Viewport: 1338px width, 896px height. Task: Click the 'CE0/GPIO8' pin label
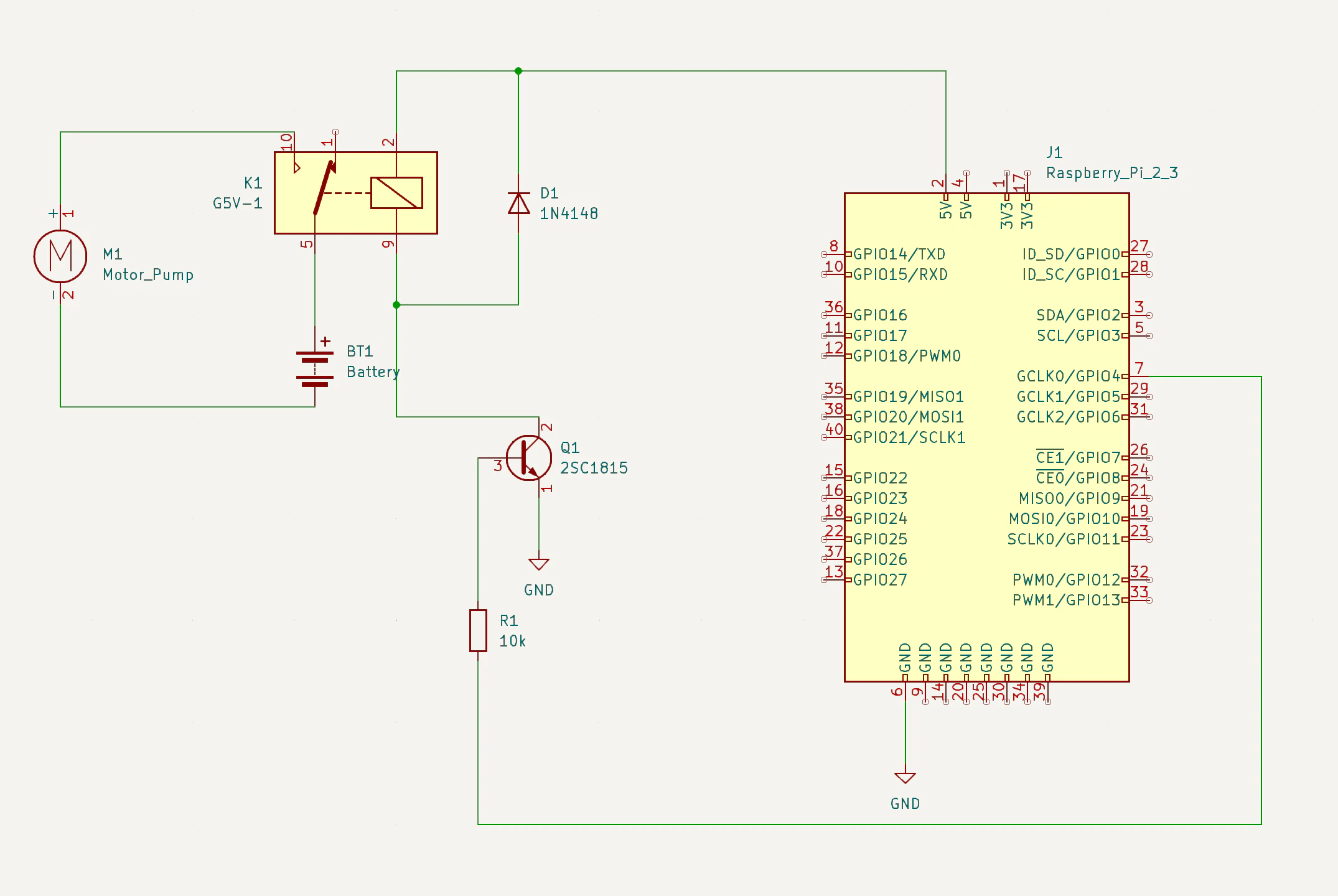click(1078, 478)
